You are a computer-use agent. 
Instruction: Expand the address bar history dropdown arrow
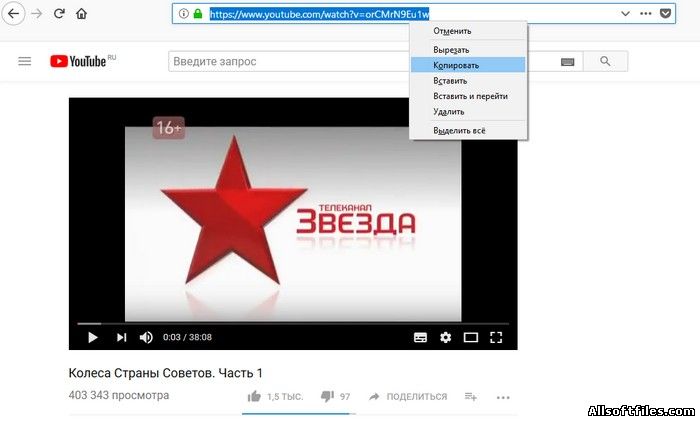625,14
